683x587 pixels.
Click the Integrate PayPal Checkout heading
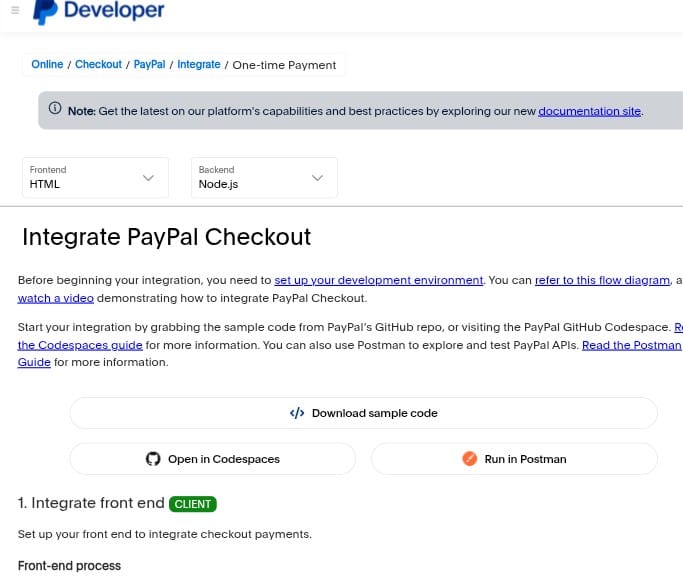166,237
